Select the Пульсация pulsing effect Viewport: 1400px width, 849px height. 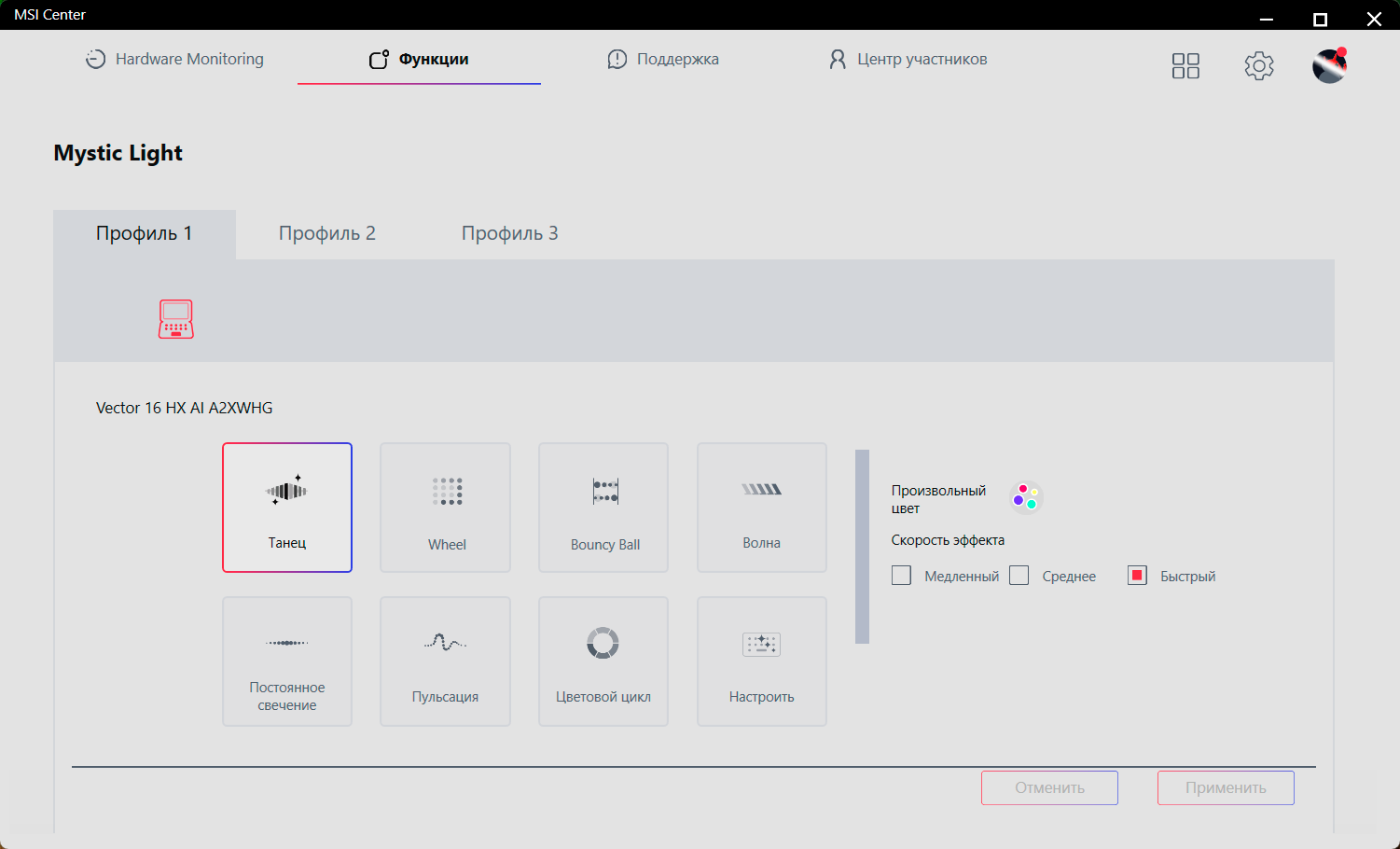pyautogui.click(x=446, y=661)
